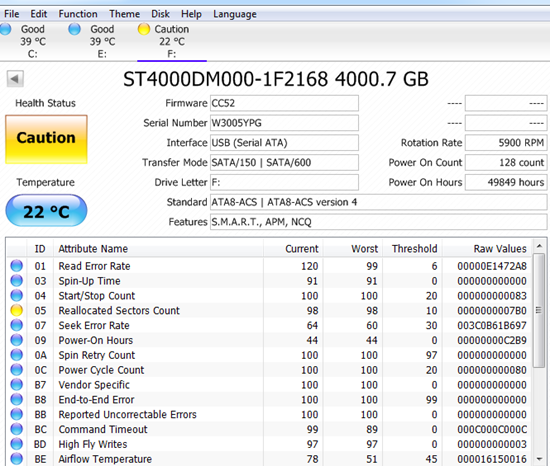Click the status orb for Command Timeout

point(16,429)
